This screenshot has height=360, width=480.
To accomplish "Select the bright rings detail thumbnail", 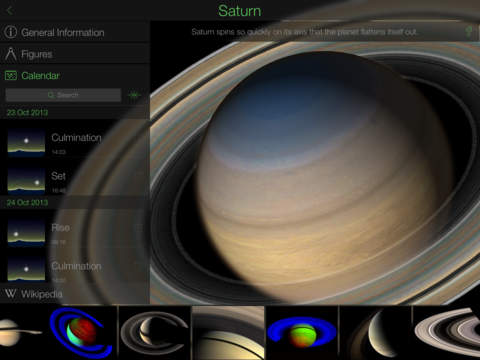I will pos(447,332).
